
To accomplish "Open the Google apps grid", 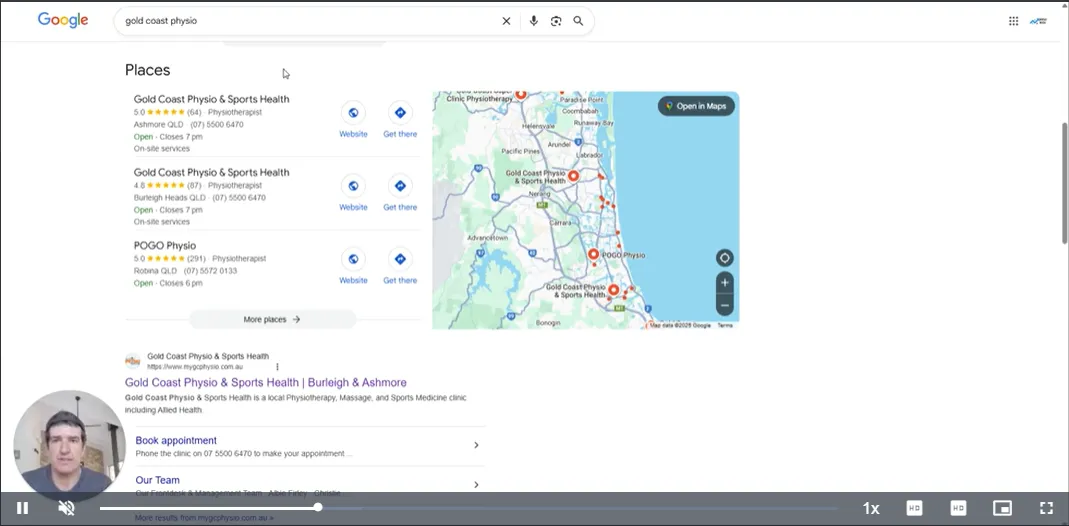I will click(1014, 21).
